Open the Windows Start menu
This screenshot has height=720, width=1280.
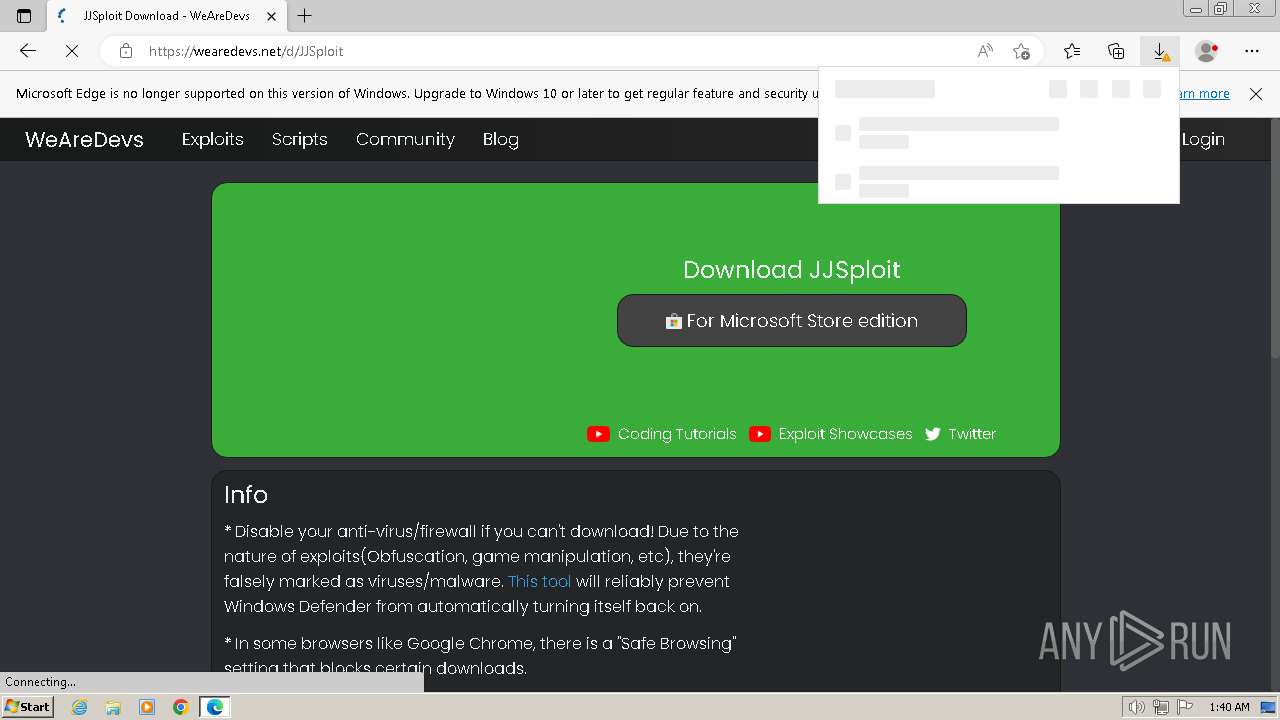tap(27, 707)
